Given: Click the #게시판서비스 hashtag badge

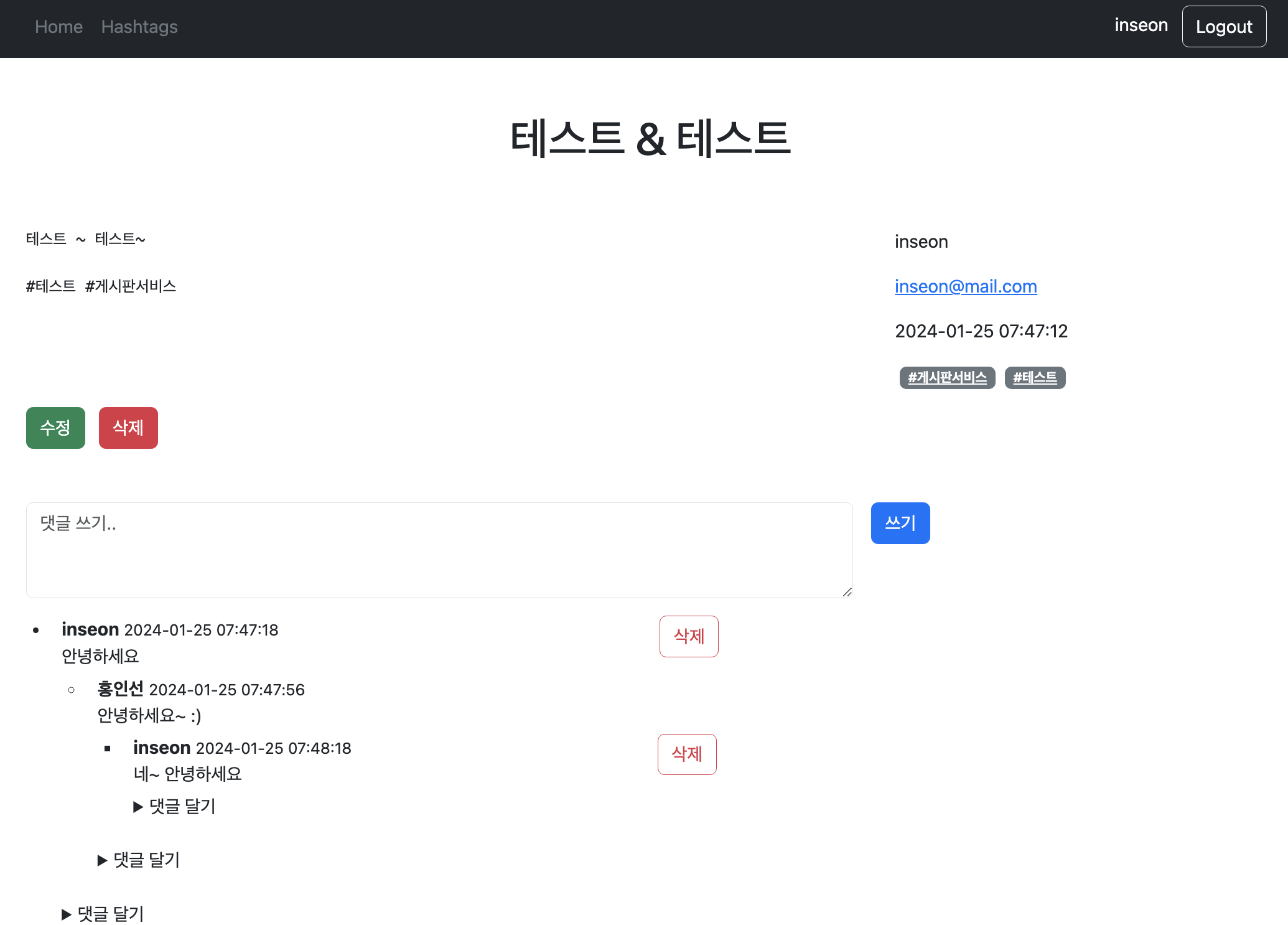Looking at the screenshot, I should click(x=946, y=378).
